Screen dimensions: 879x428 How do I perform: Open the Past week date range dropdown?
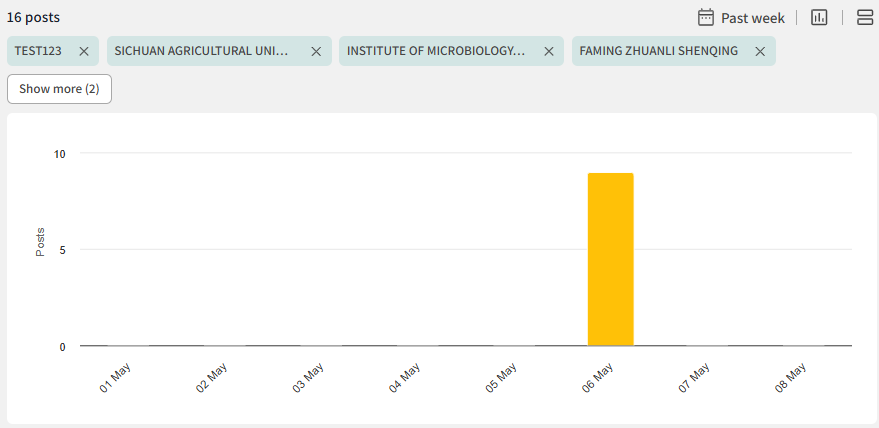[752, 17]
